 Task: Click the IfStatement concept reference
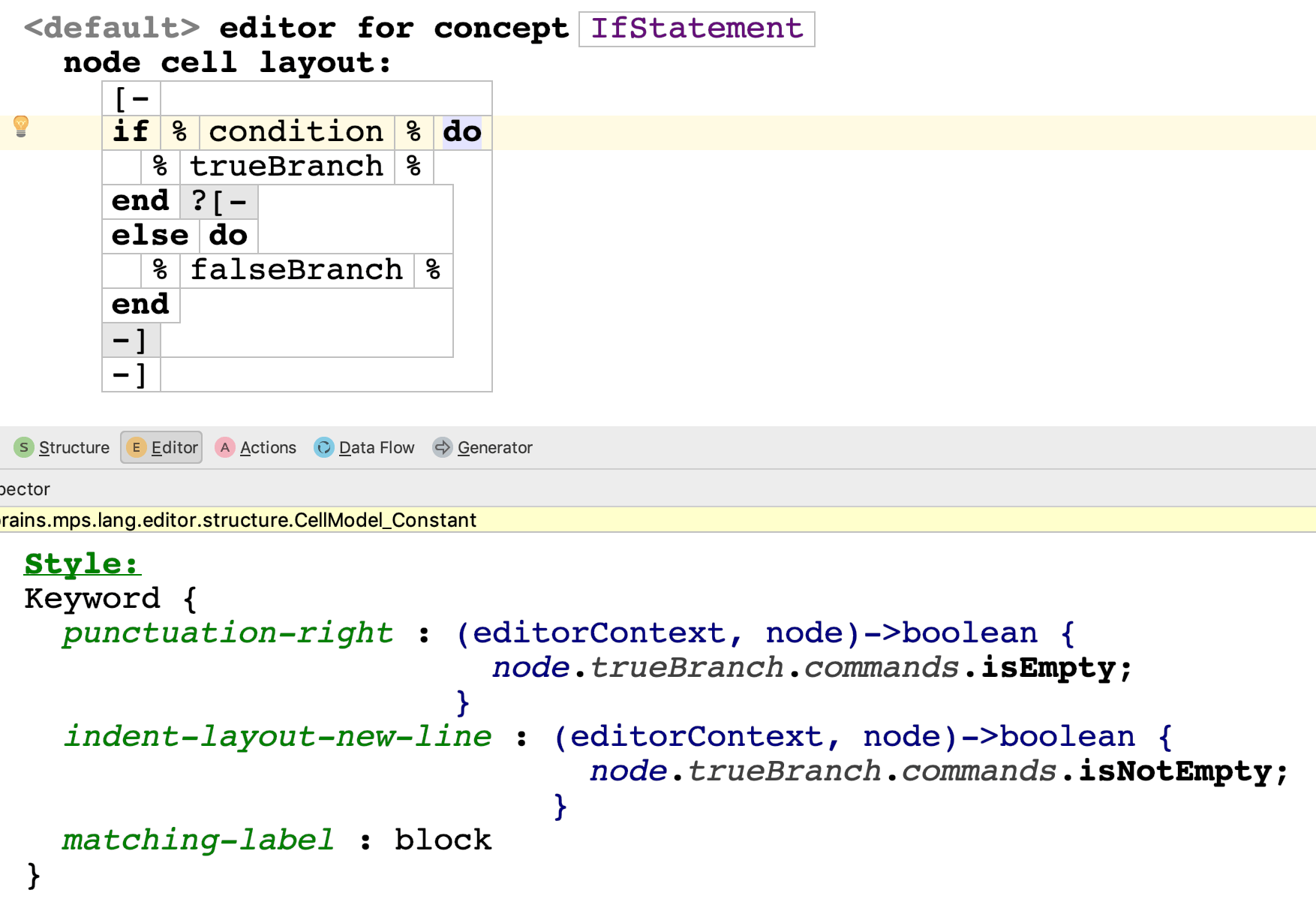[x=696, y=29]
